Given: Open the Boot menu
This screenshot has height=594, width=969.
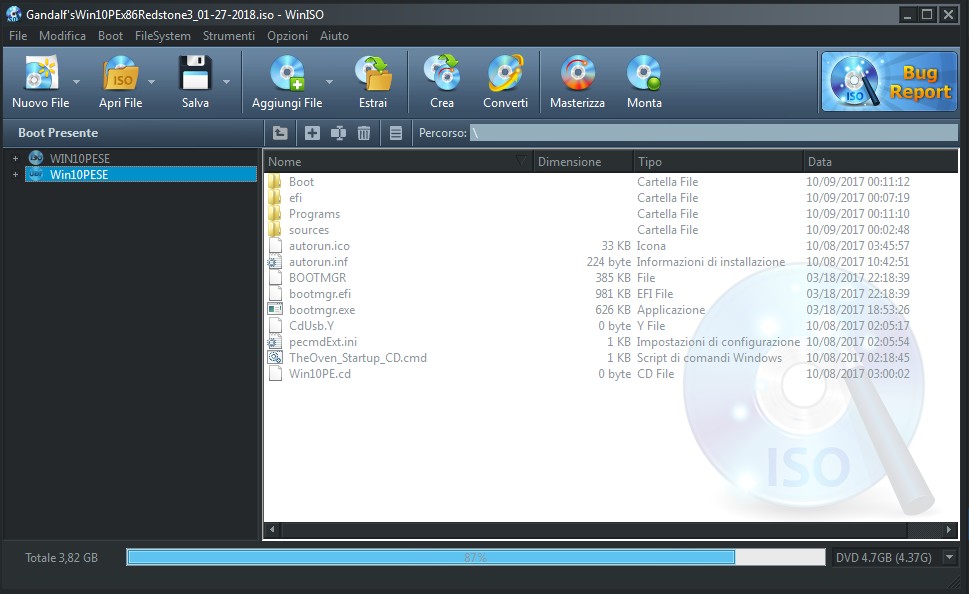Looking at the screenshot, I should [111, 36].
